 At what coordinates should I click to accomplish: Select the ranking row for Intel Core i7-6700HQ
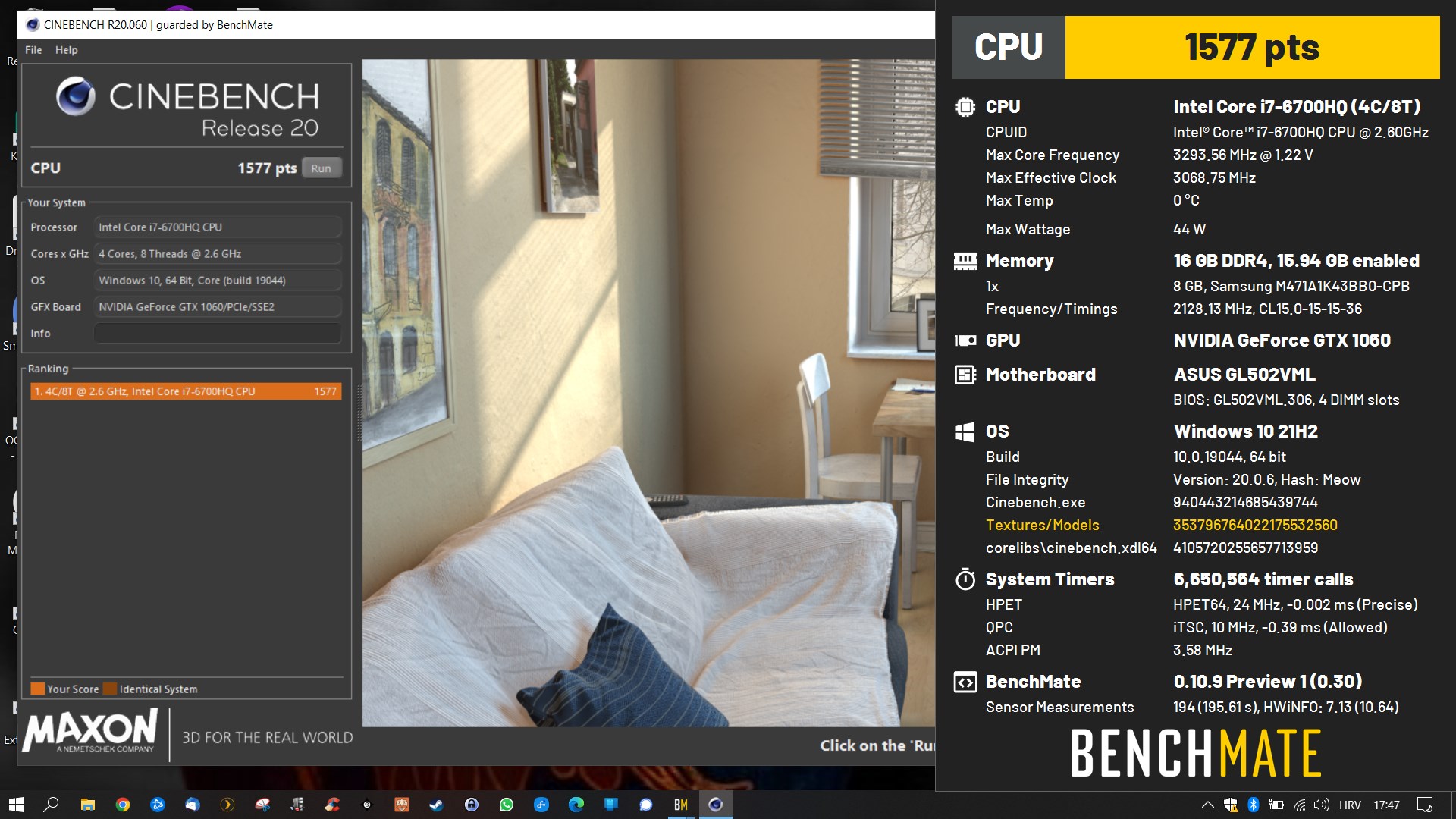click(186, 391)
